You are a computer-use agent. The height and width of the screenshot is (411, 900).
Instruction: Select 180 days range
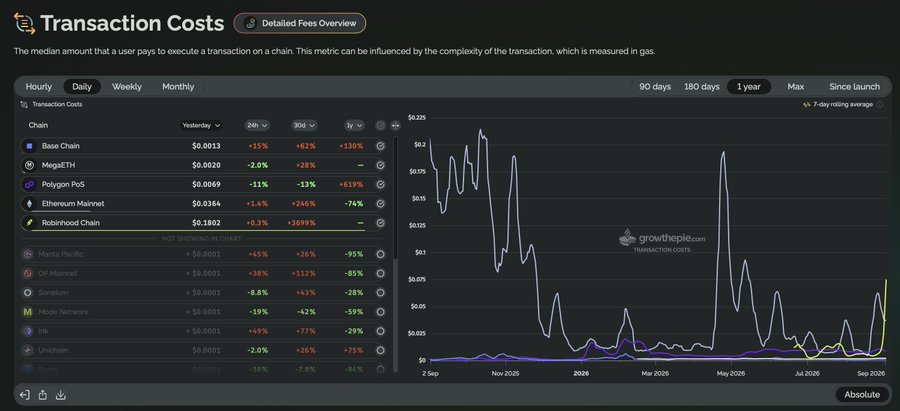pyautogui.click(x=701, y=87)
